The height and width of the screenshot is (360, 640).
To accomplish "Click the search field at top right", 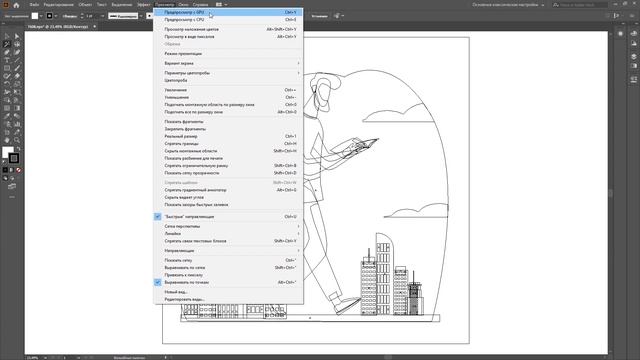I will pyautogui.click(x=580, y=5).
